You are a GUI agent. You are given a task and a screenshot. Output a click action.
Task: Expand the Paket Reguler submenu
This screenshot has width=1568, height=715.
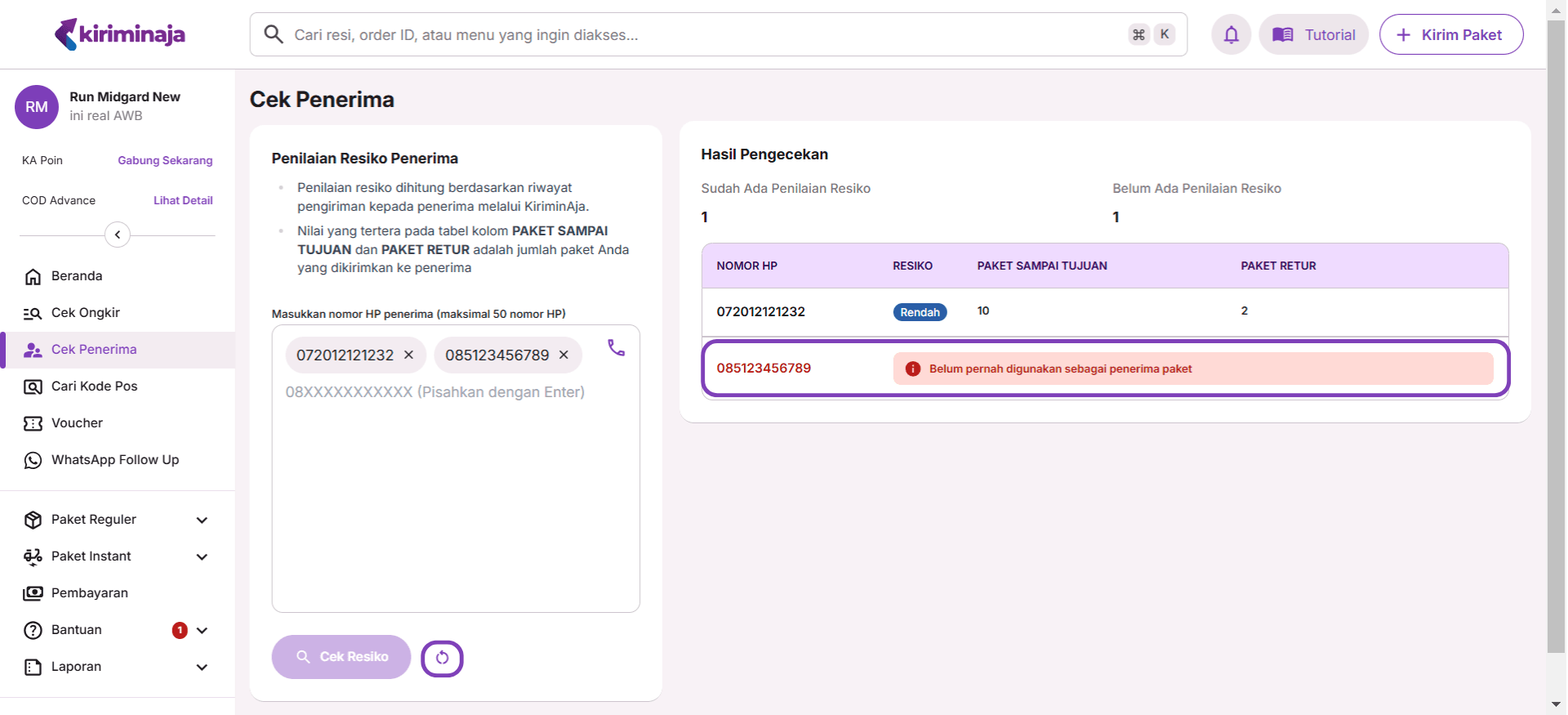click(x=202, y=521)
